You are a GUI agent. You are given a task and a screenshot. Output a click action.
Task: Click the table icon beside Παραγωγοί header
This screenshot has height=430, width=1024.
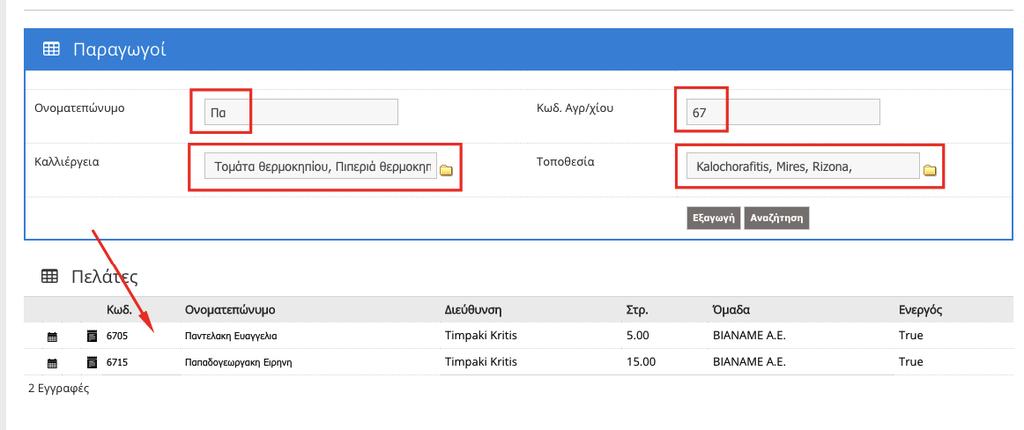click(51, 49)
